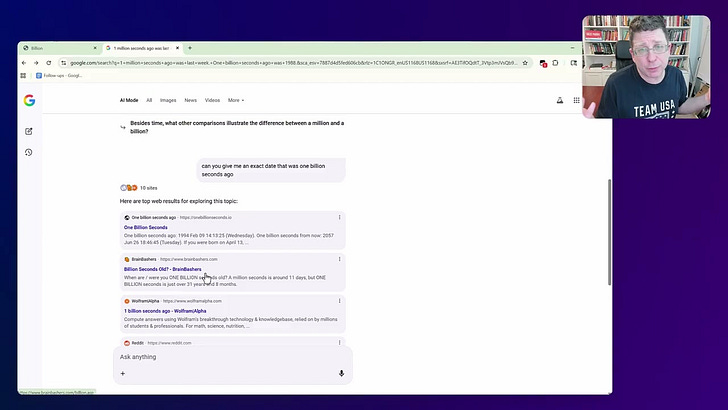Viewport: 728px width, 410px height.
Task: Click the BrainBashers source favicon
Action: point(127,260)
